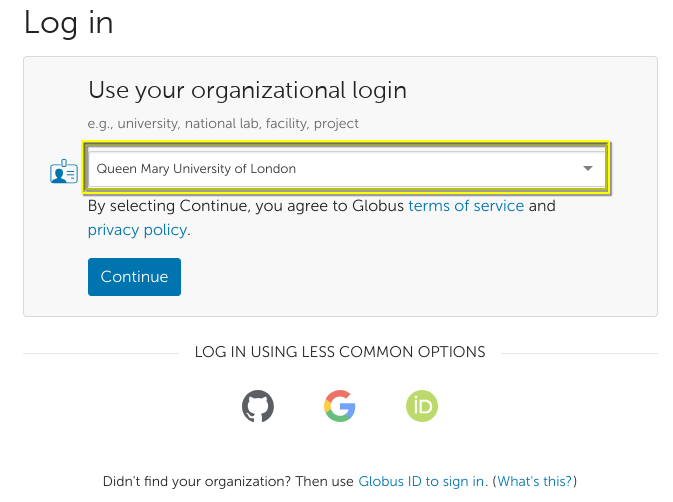The height and width of the screenshot is (502, 673).
Task: Click the By selecting Continue agreement text
Action: [245, 206]
